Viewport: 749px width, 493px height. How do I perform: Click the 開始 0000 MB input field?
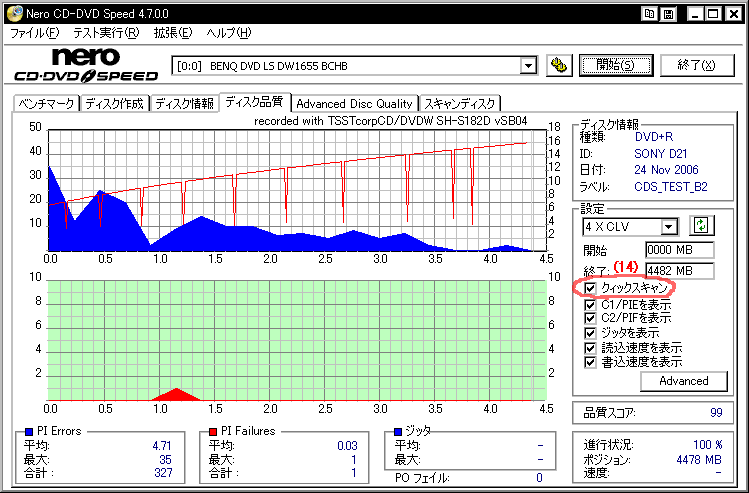pyautogui.click(x=679, y=250)
